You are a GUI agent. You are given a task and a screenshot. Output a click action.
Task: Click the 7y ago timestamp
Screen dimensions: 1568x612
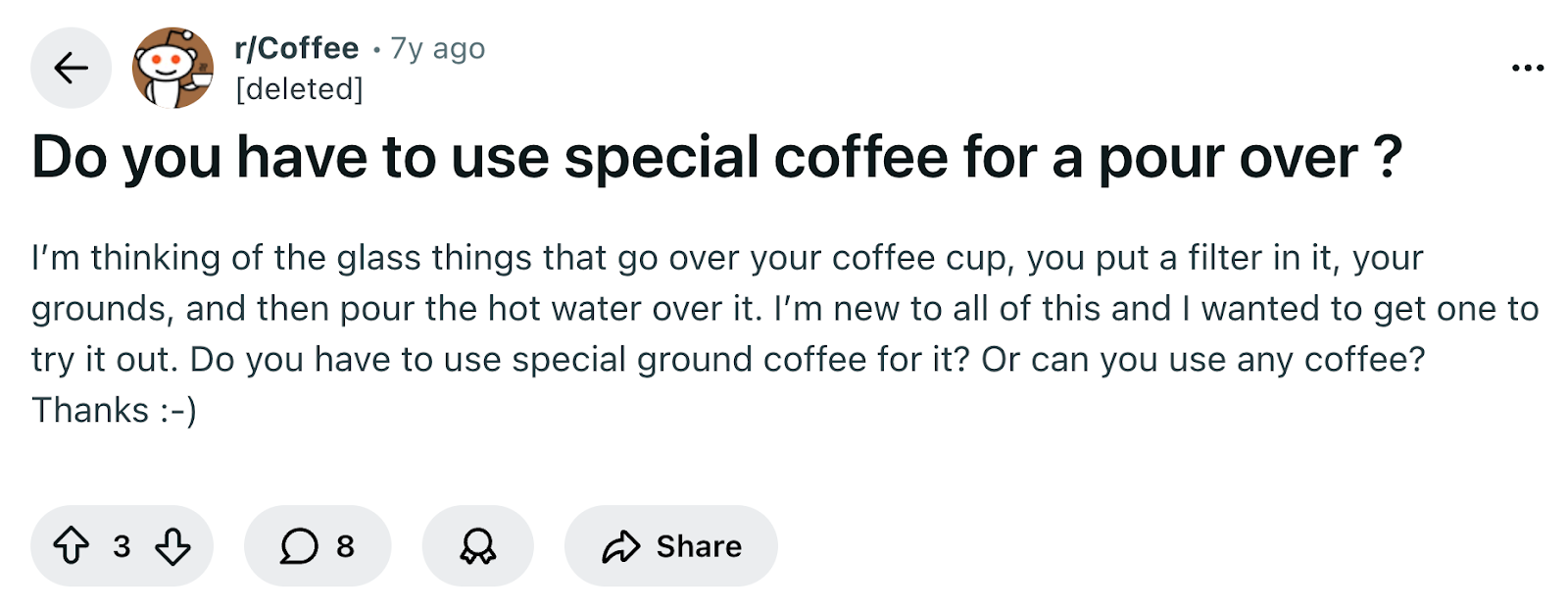coord(437,47)
